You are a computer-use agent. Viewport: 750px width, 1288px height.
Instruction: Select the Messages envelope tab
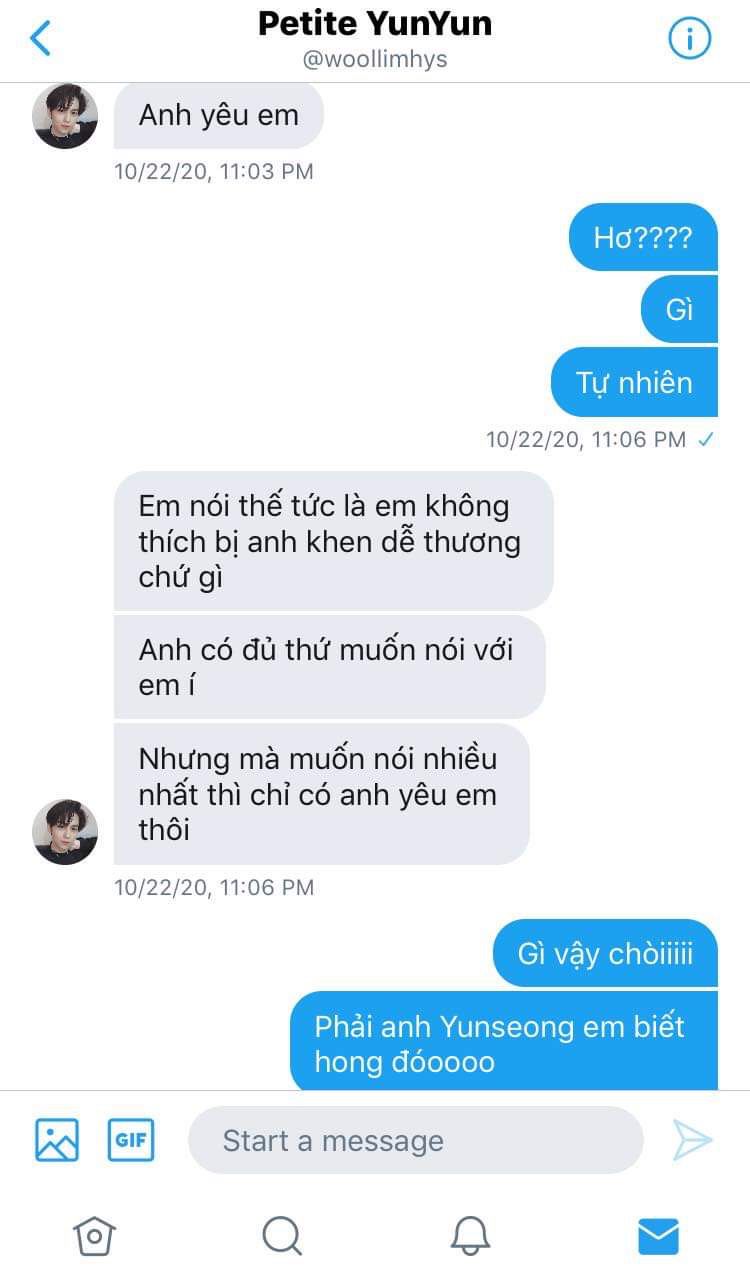tap(658, 1236)
